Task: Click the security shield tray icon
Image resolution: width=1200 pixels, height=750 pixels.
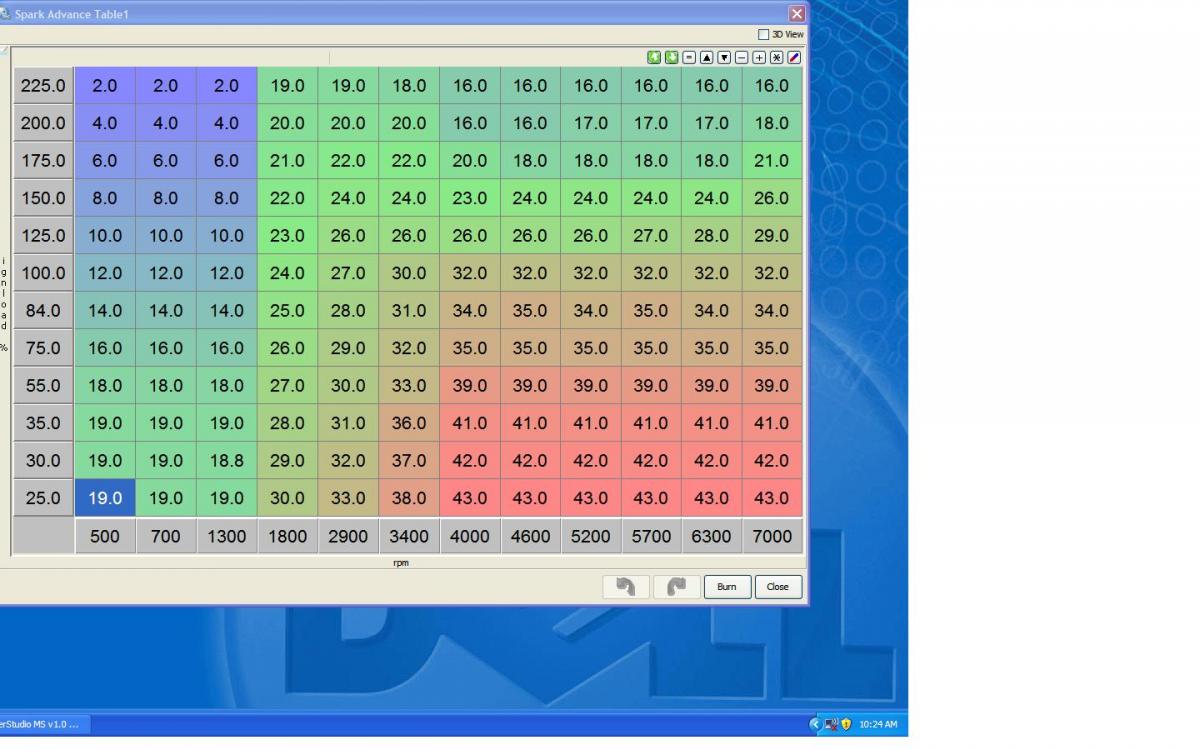Action: coord(846,724)
